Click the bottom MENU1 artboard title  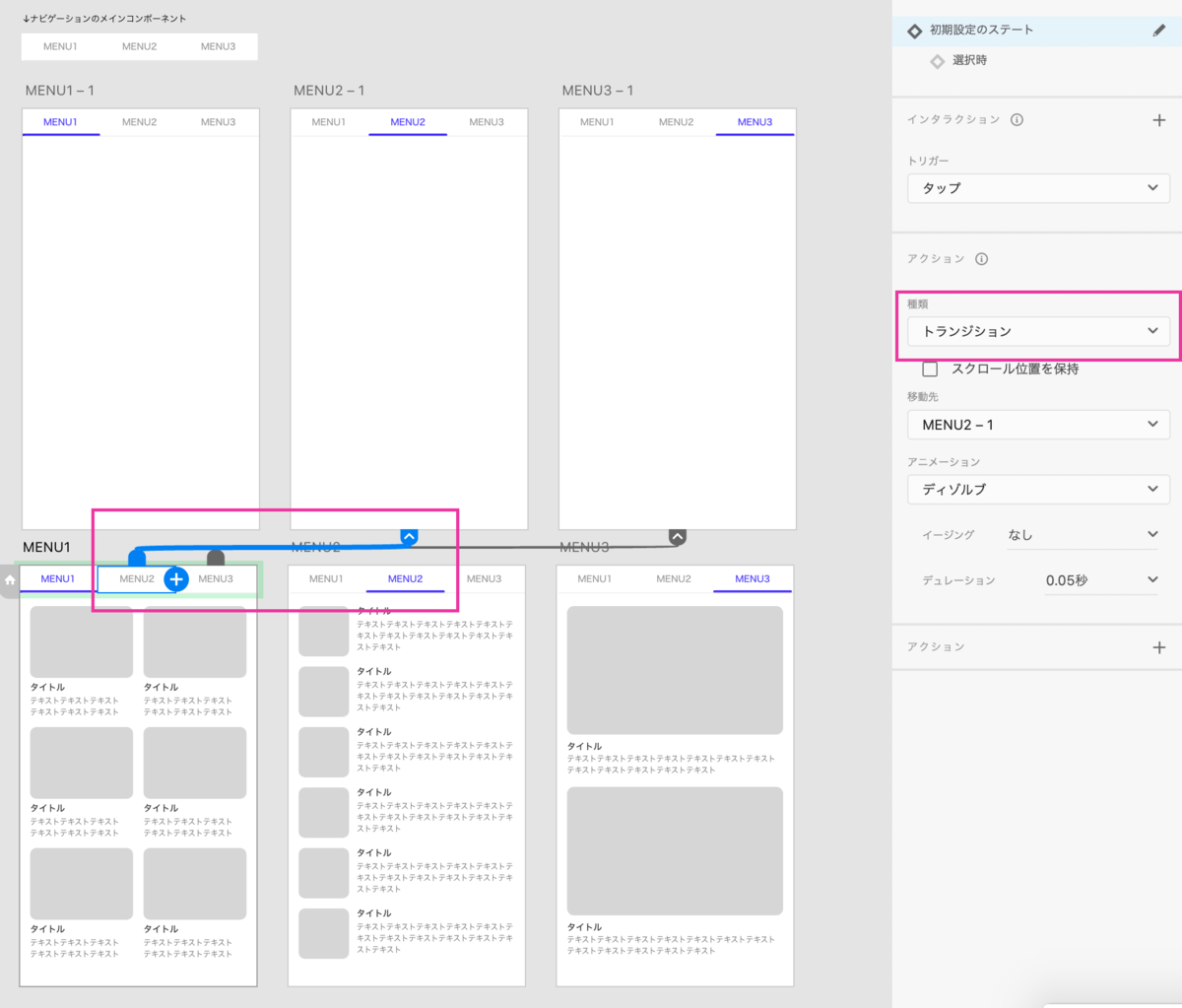pyautogui.click(x=46, y=547)
